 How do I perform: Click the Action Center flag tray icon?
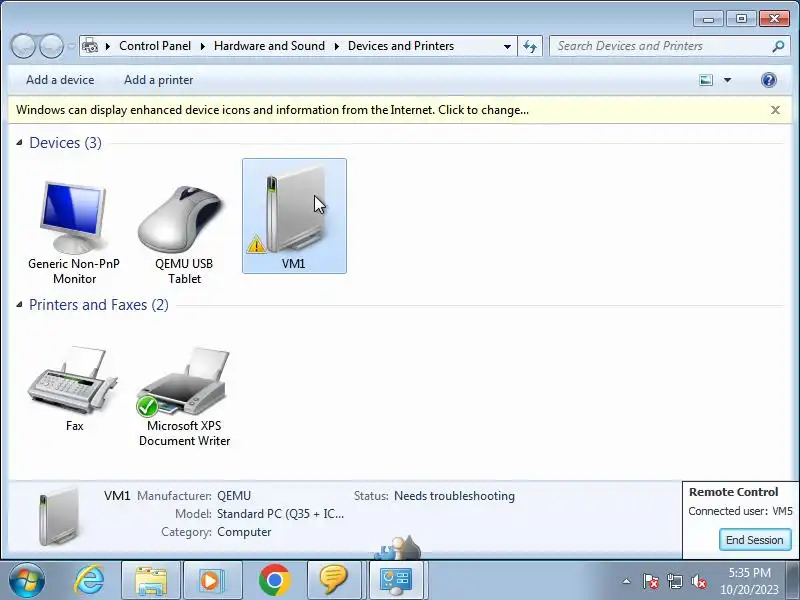tap(651, 581)
